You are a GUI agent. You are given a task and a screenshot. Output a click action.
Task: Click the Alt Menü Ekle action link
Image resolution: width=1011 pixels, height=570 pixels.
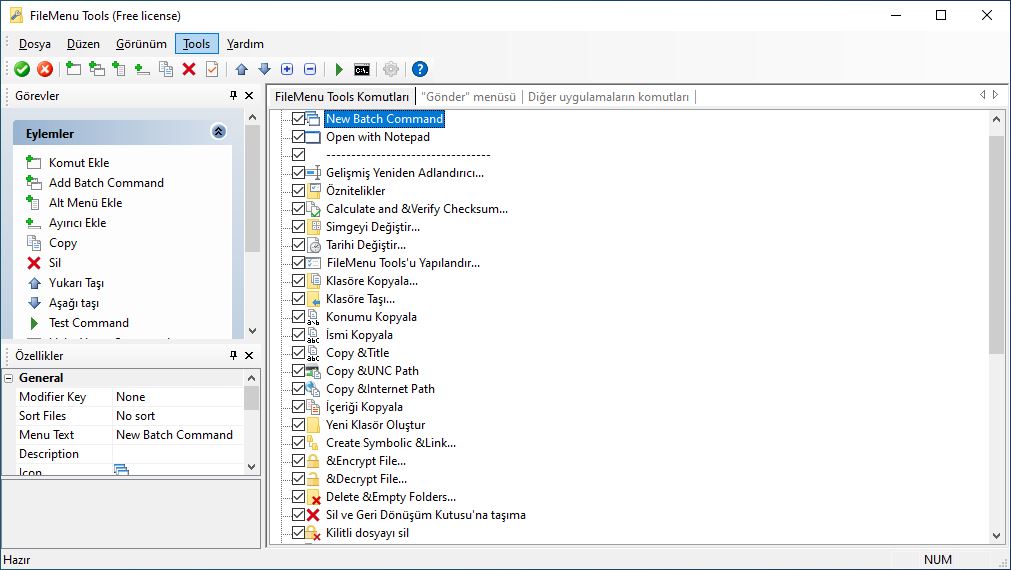pyautogui.click(x=85, y=202)
